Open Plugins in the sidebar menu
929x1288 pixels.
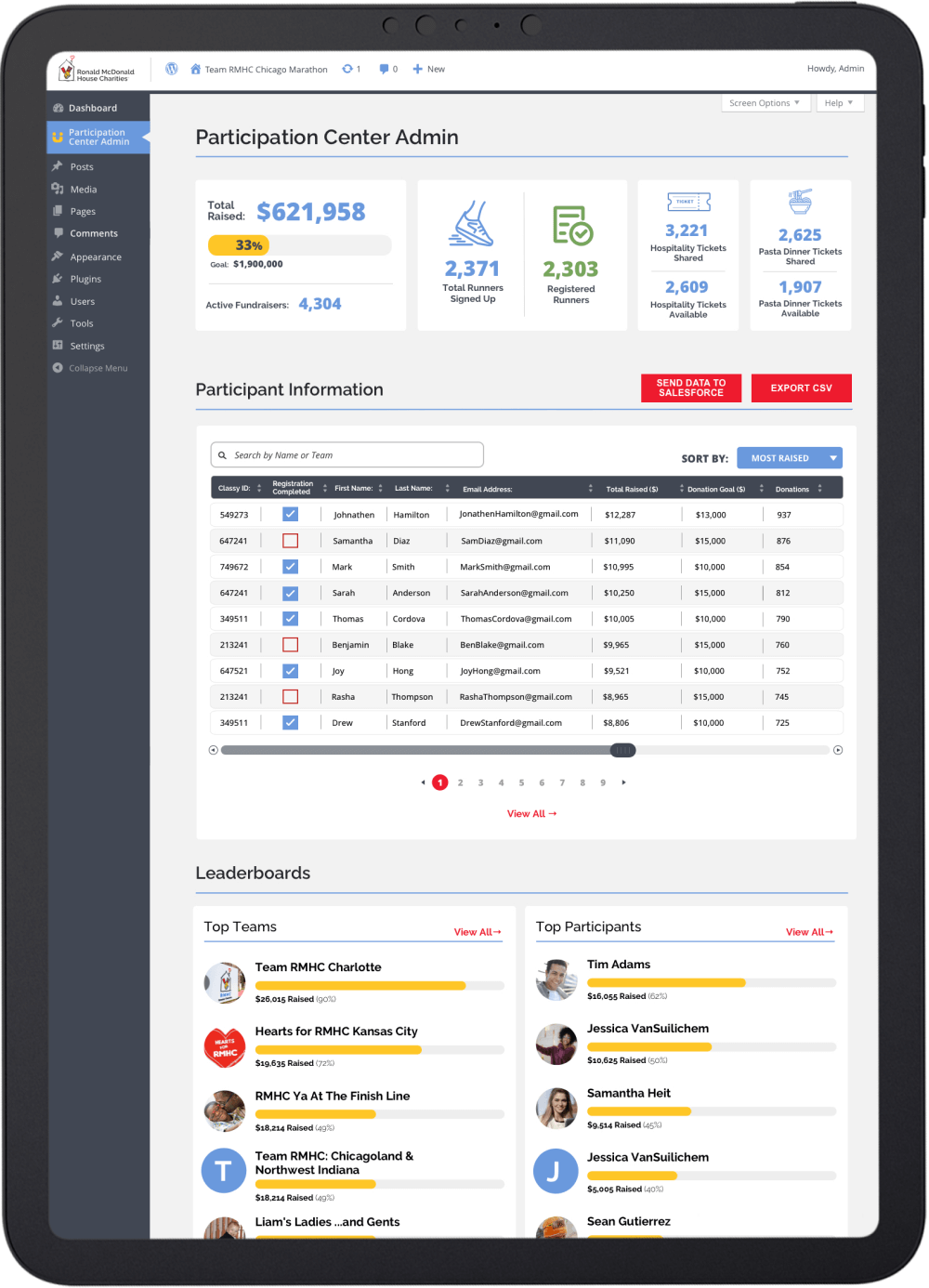85,279
